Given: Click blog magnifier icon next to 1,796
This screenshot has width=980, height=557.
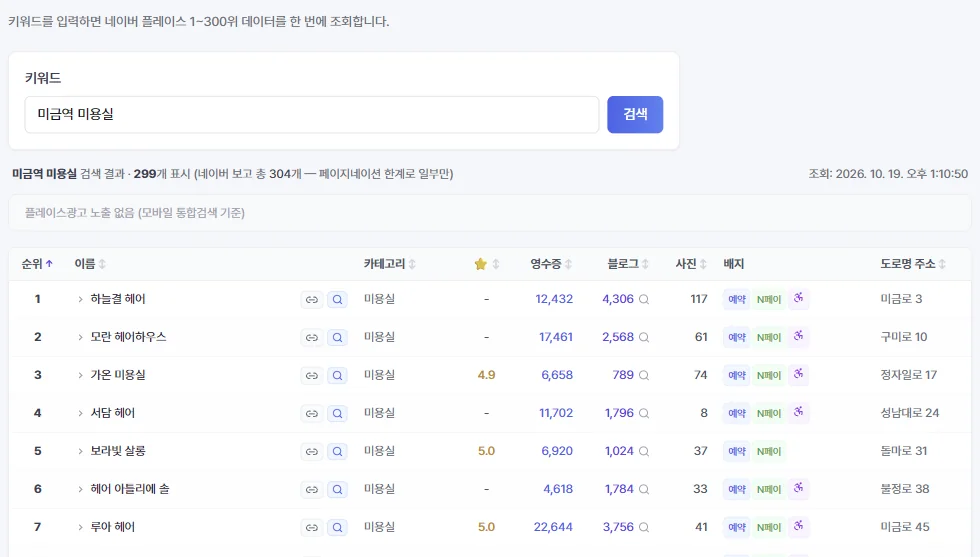Looking at the screenshot, I should pos(644,413).
